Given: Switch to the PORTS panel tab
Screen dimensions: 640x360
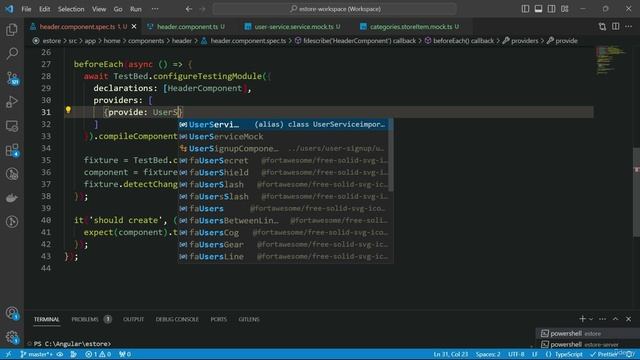Looking at the screenshot, I should click(x=219, y=319).
